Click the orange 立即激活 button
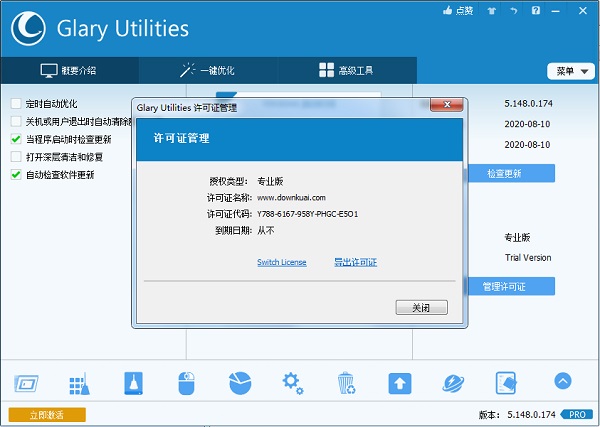Viewport: 600px width, 427px height. click(47, 415)
